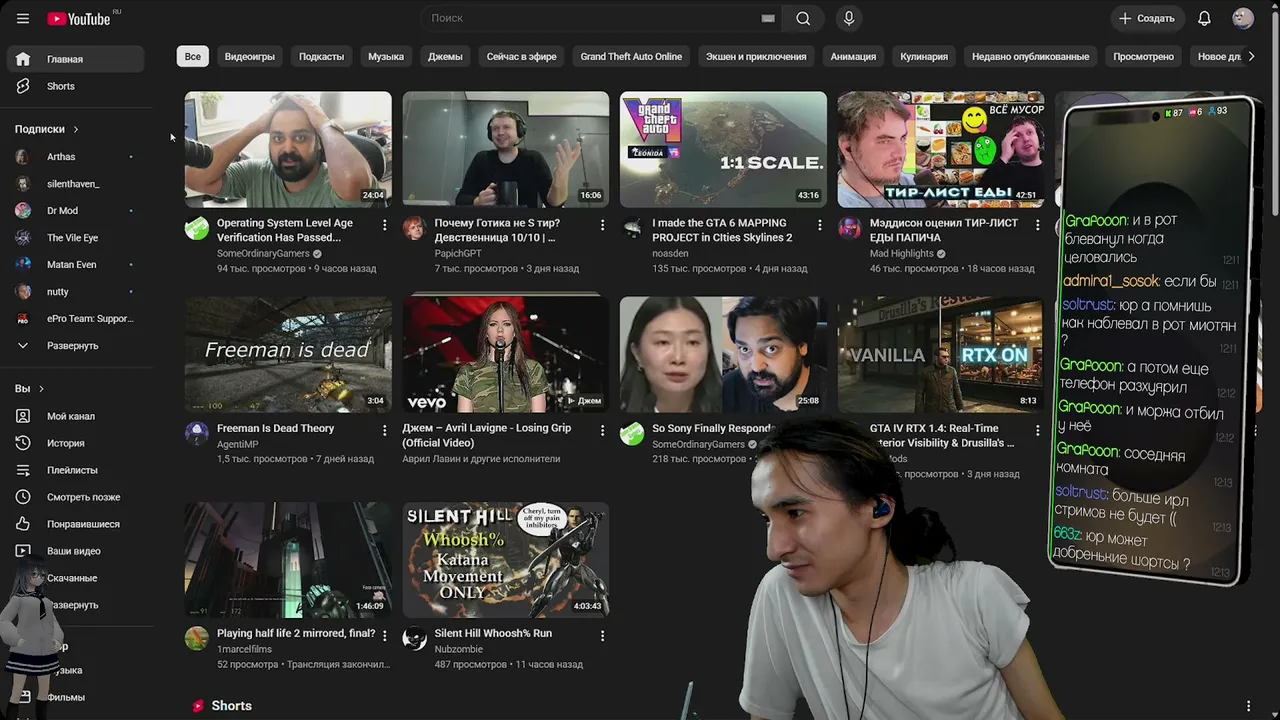This screenshot has width=1280, height=720.
Task: Open the hamburger guide menu
Action: tap(23, 18)
